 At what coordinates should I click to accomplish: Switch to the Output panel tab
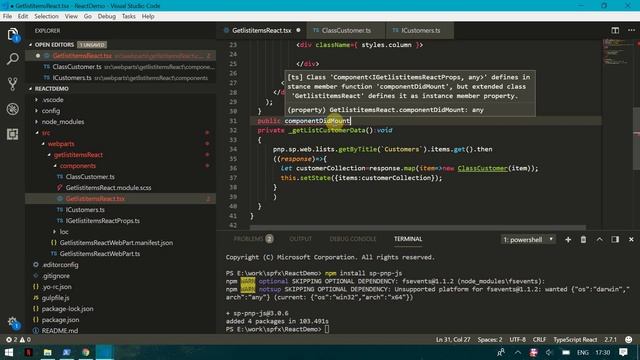(x=301, y=239)
